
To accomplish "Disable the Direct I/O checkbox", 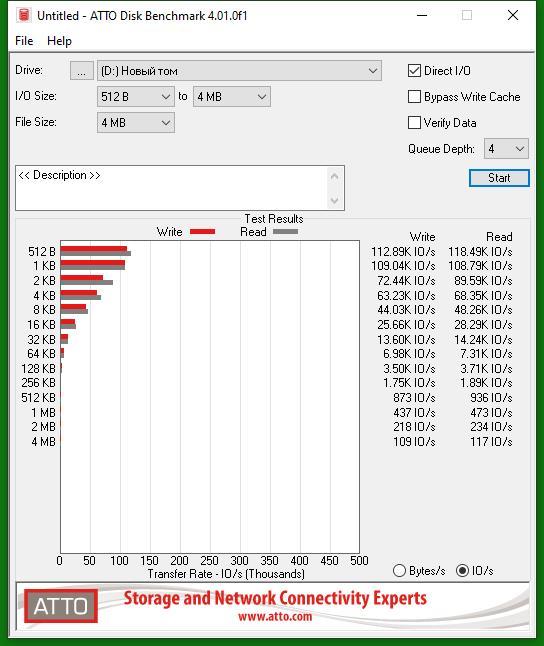I will [414, 71].
